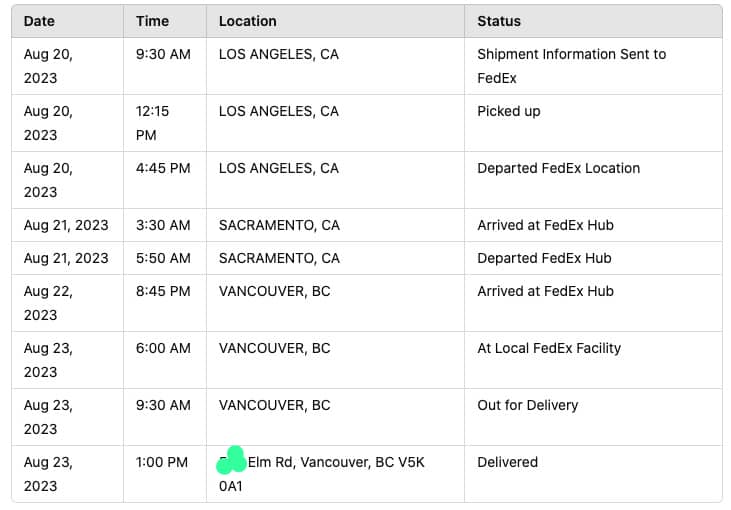Viewport: 731px width, 510px height.
Task: Click the green blob covering the address number
Action: [232, 460]
